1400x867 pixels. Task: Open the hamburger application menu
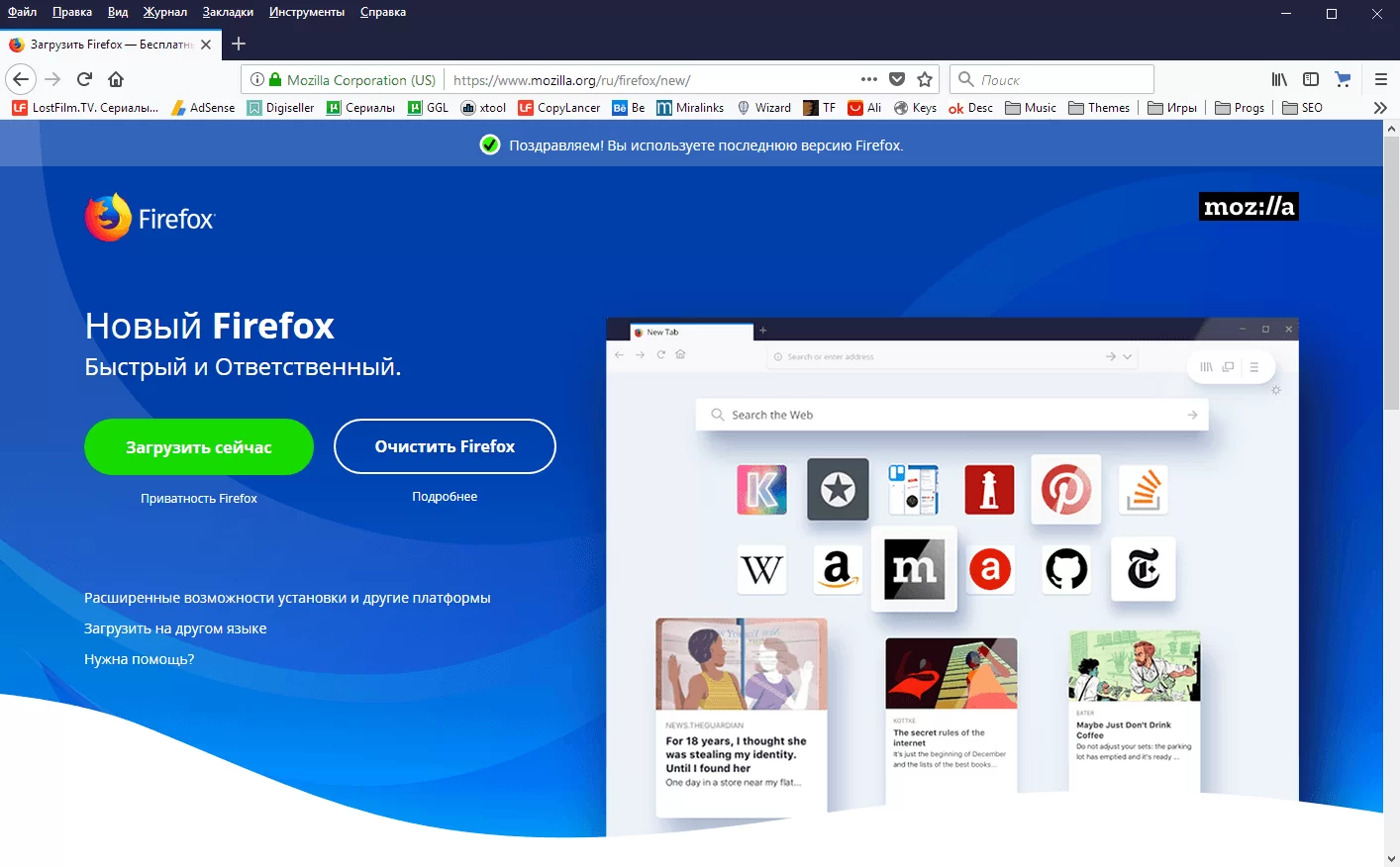(x=1381, y=79)
